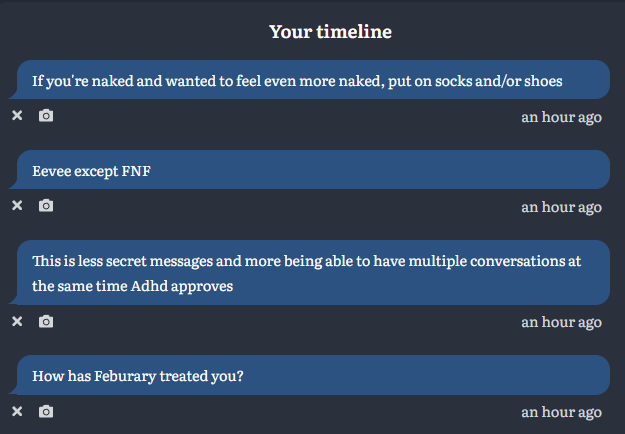Click the 'Your timeline' heading
Viewport: 625px width, 434px height.
330,32
